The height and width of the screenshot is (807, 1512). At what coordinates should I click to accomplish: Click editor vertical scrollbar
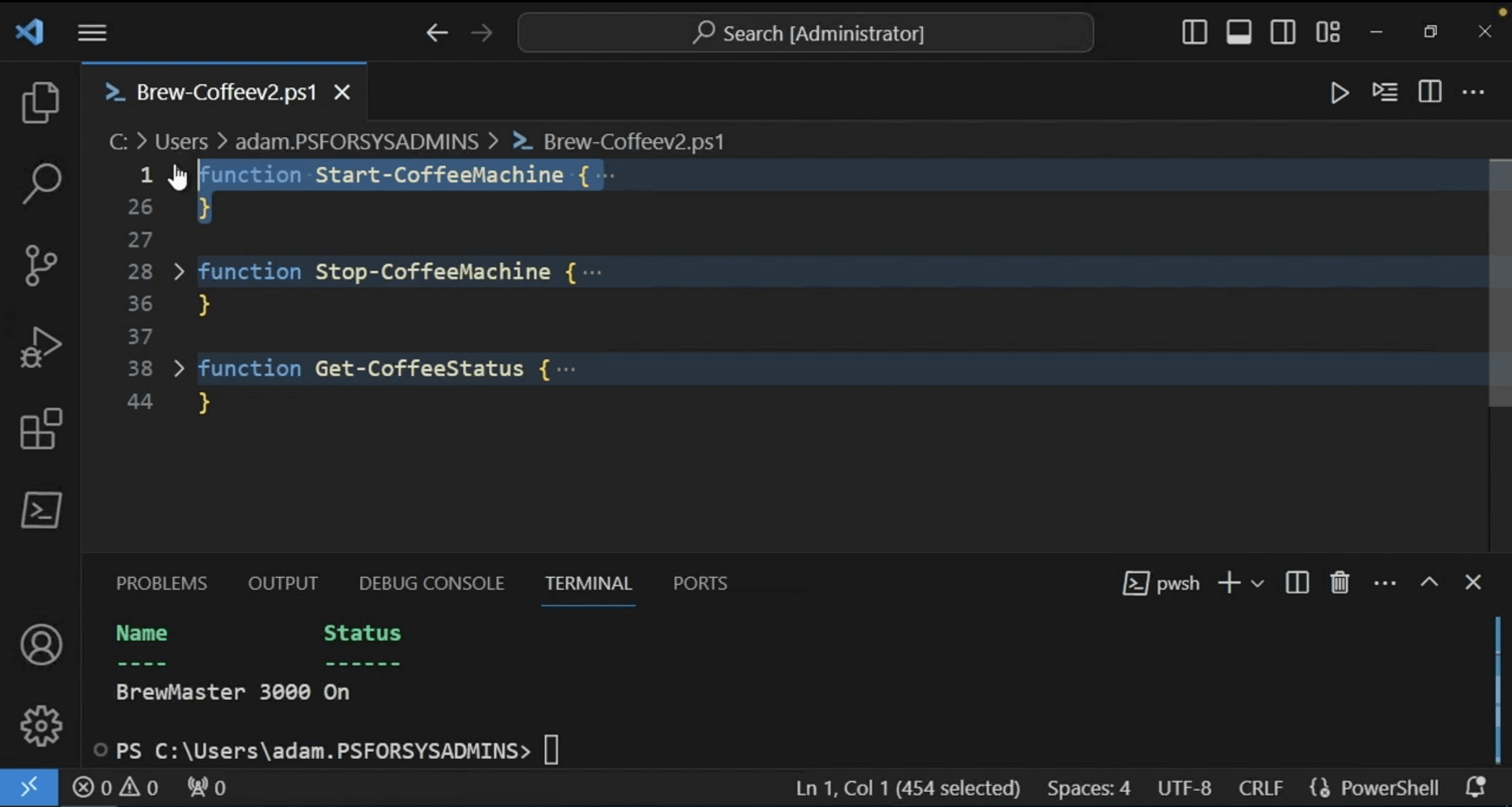coord(1500,283)
